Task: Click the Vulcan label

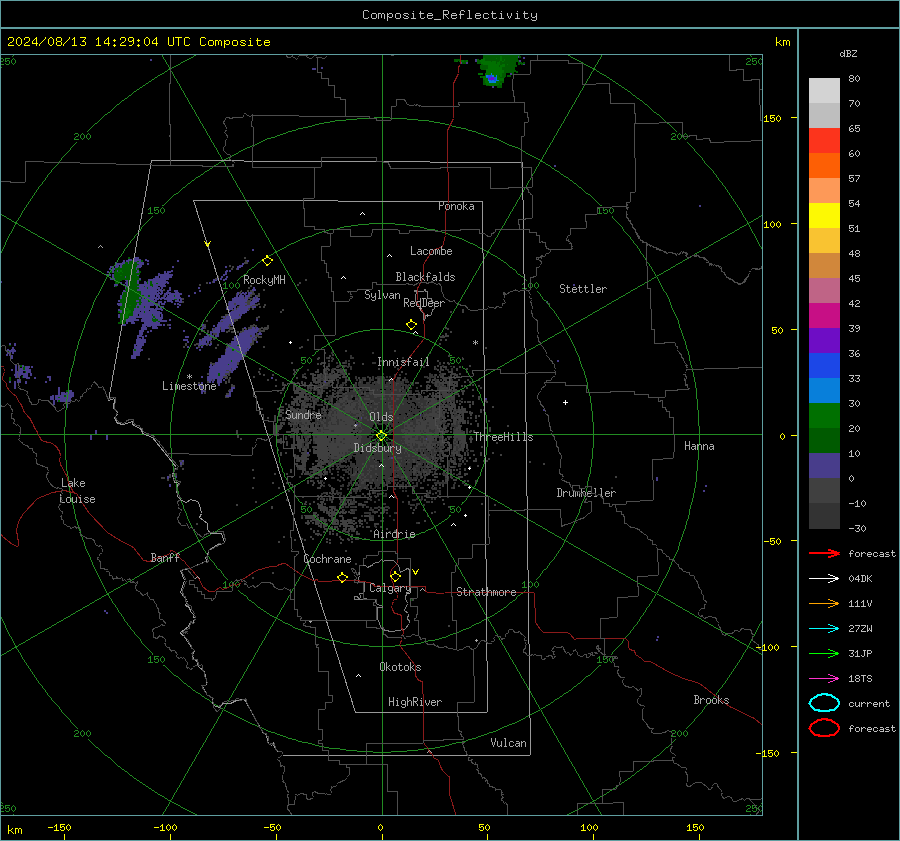Action: [x=509, y=743]
